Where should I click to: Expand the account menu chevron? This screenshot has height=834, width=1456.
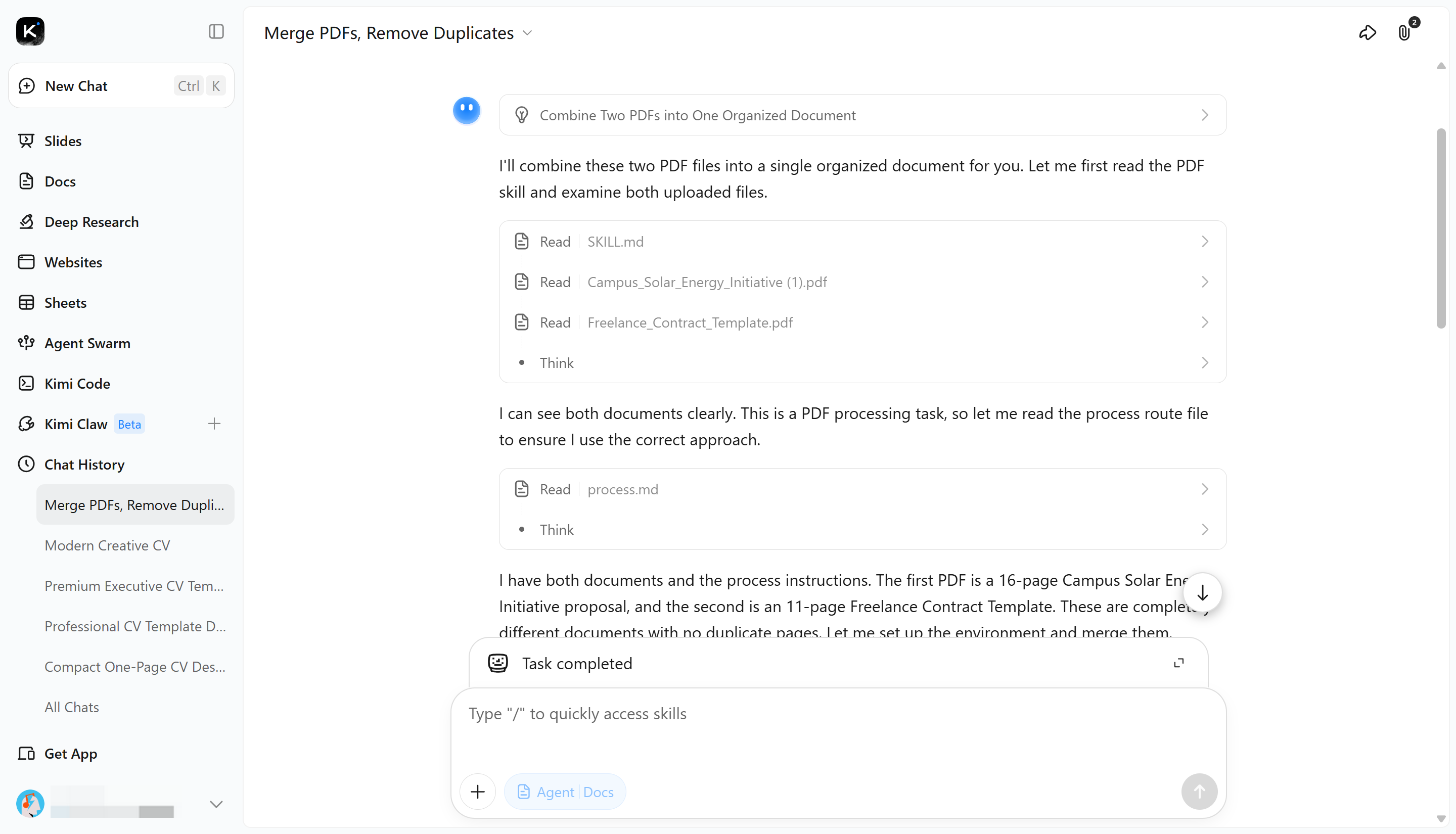(x=216, y=804)
